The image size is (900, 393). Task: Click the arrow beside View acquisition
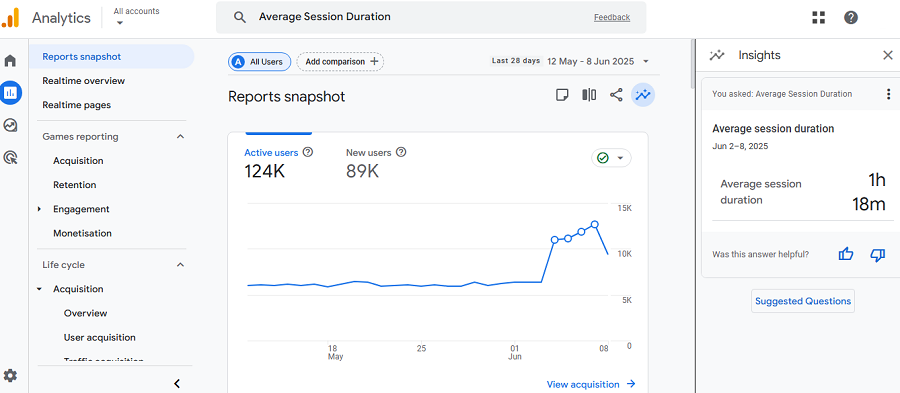coord(631,384)
